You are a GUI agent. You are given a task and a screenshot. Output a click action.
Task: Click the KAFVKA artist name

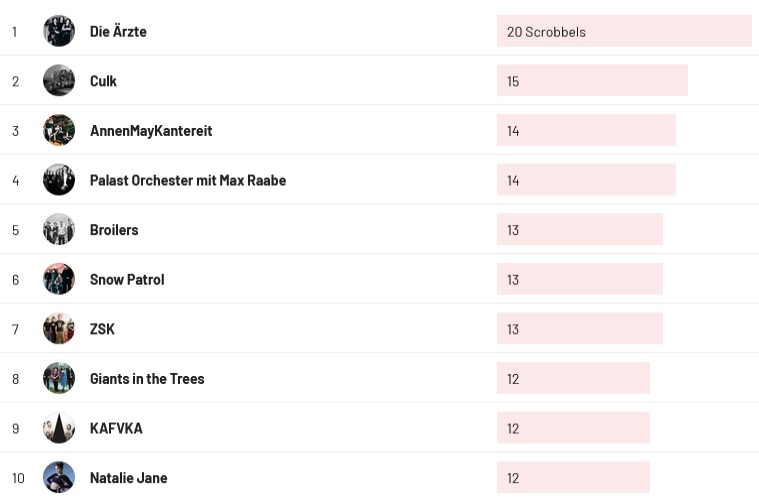tap(116, 428)
